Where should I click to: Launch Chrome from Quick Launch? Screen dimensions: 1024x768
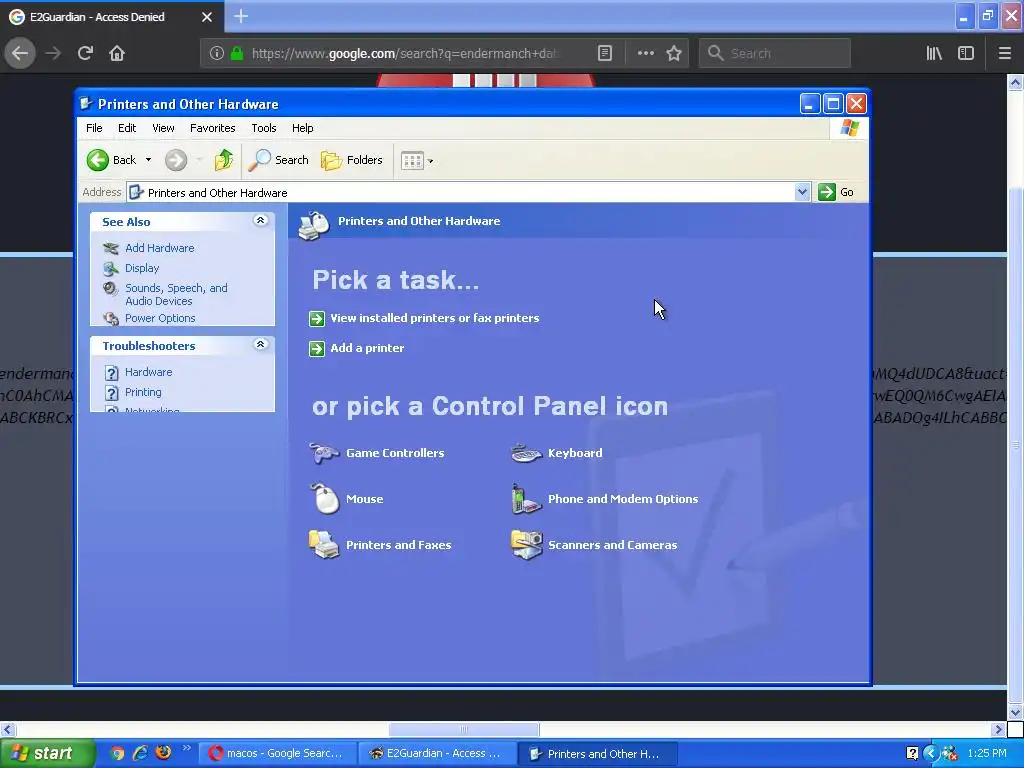(x=117, y=753)
